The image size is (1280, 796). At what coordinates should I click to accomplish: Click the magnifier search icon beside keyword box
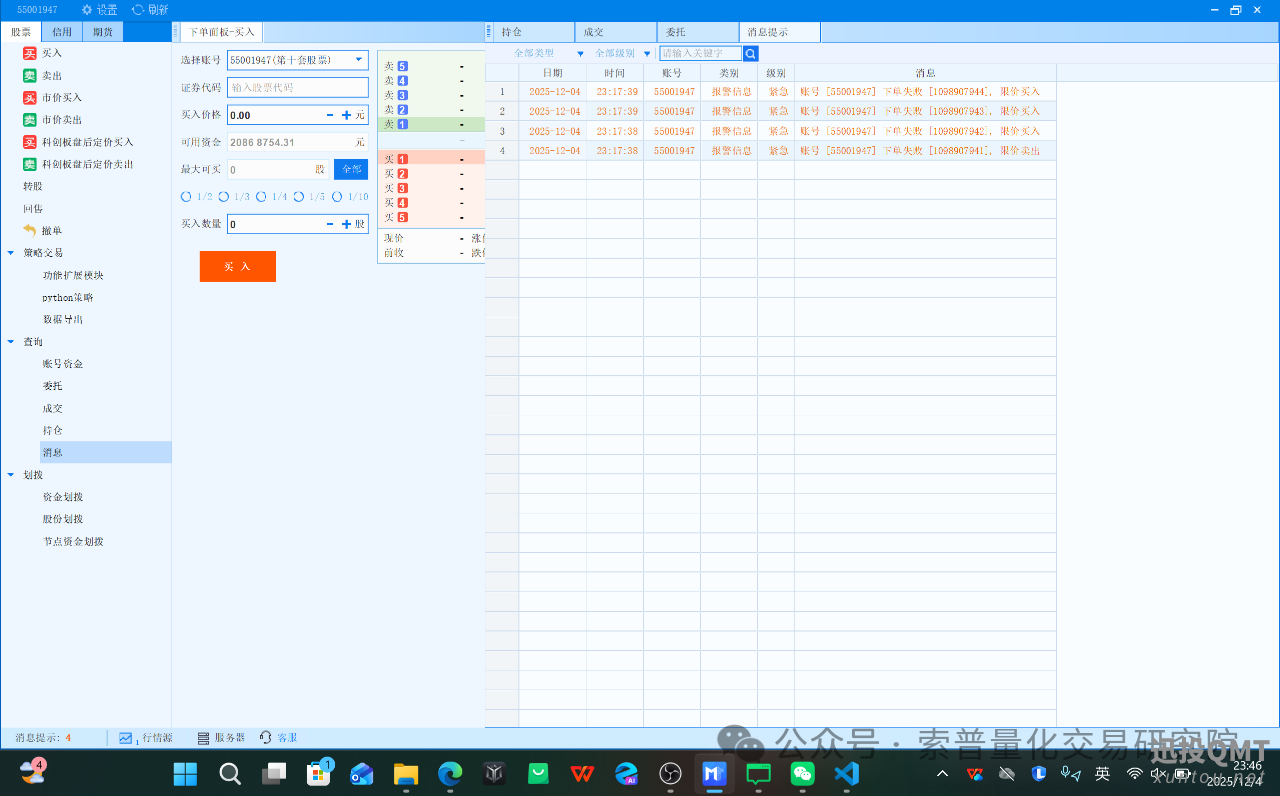pyautogui.click(x=751, y=53)
